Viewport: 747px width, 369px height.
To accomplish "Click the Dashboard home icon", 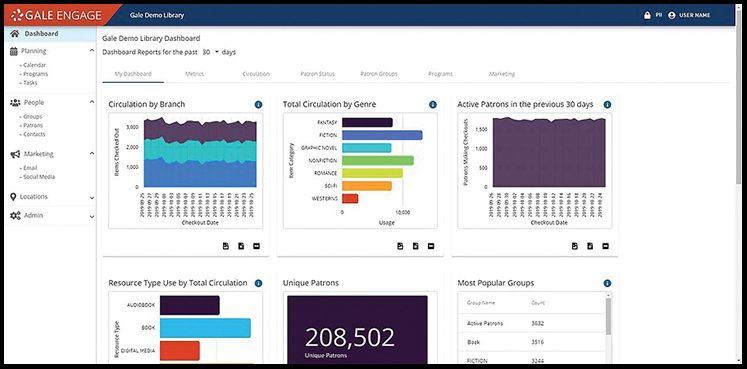I will point(14,34).
